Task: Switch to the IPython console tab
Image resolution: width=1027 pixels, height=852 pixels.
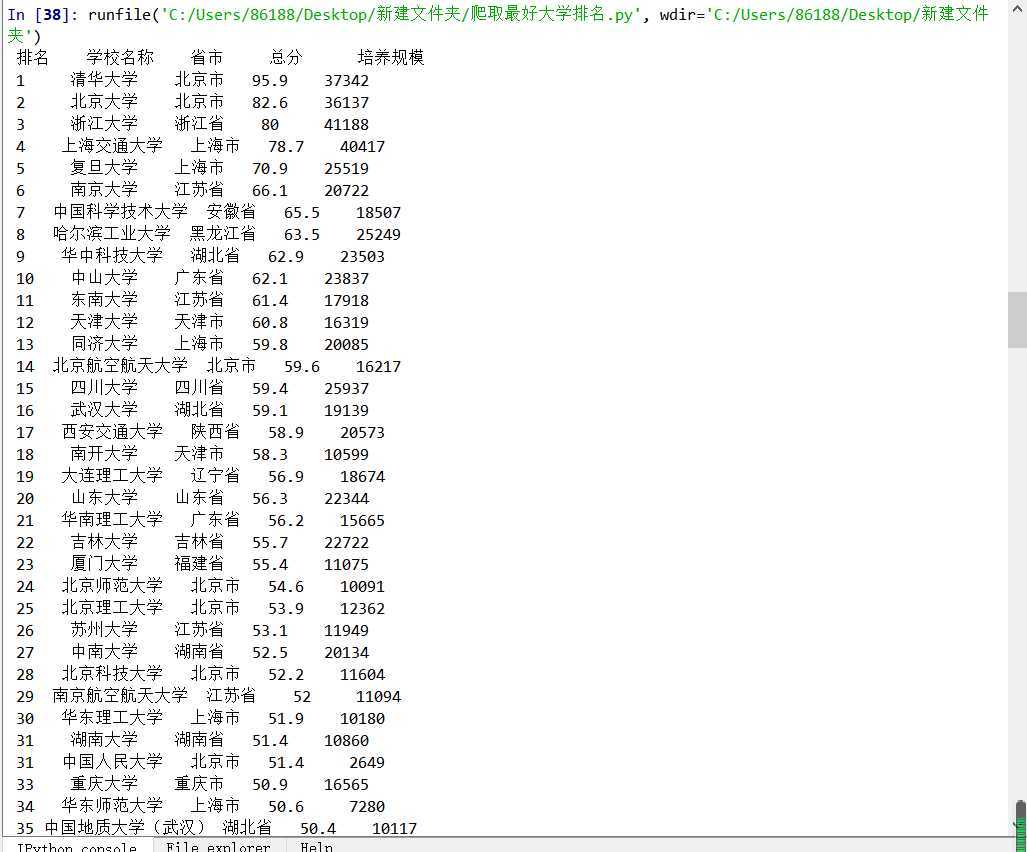Action: click(77, 846)
